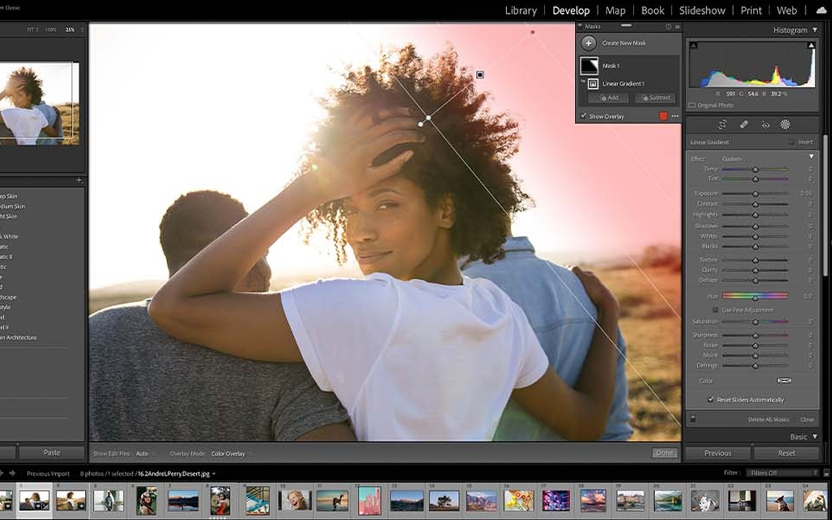
Task: Select the Crop Overlay tool icon
Action: click(x=723, y=125)
